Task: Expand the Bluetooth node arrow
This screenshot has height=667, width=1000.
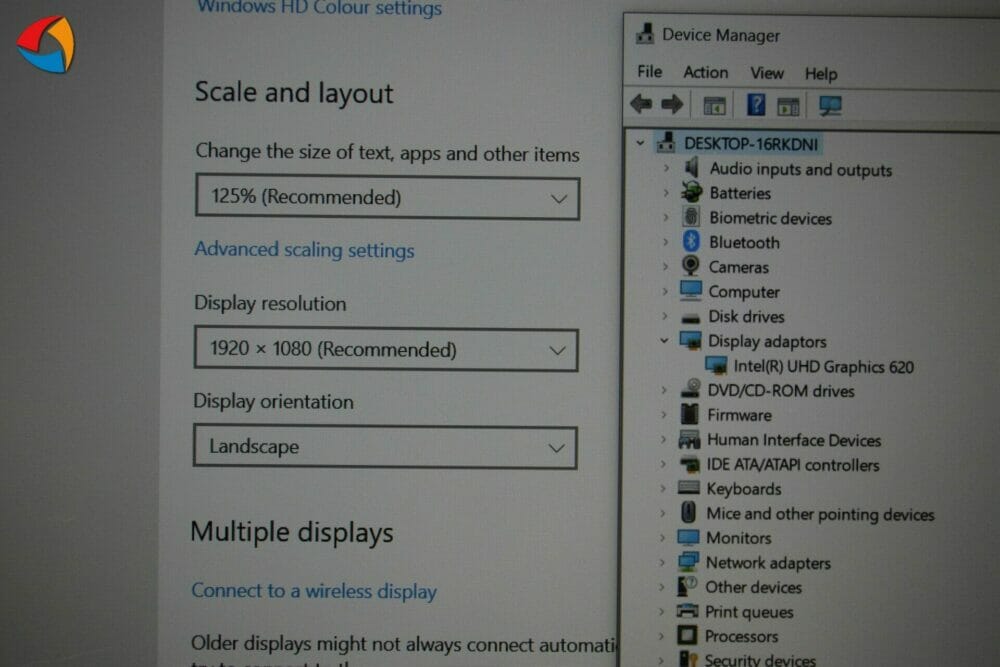Action: pos(666,242)
